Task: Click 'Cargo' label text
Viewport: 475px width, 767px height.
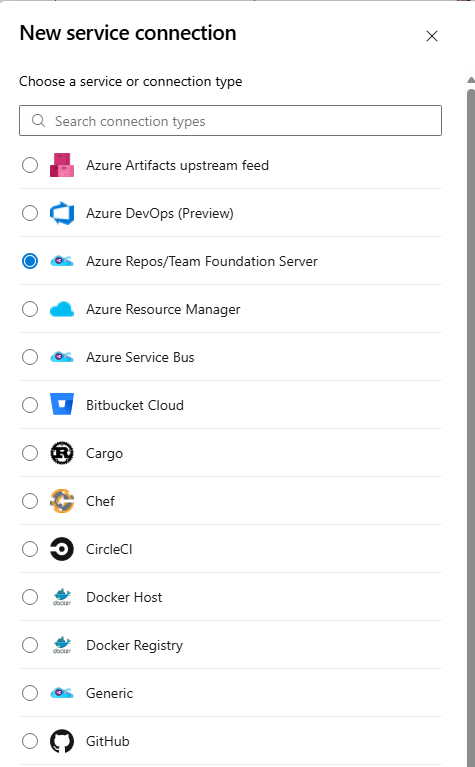Action: coord(105,454)
